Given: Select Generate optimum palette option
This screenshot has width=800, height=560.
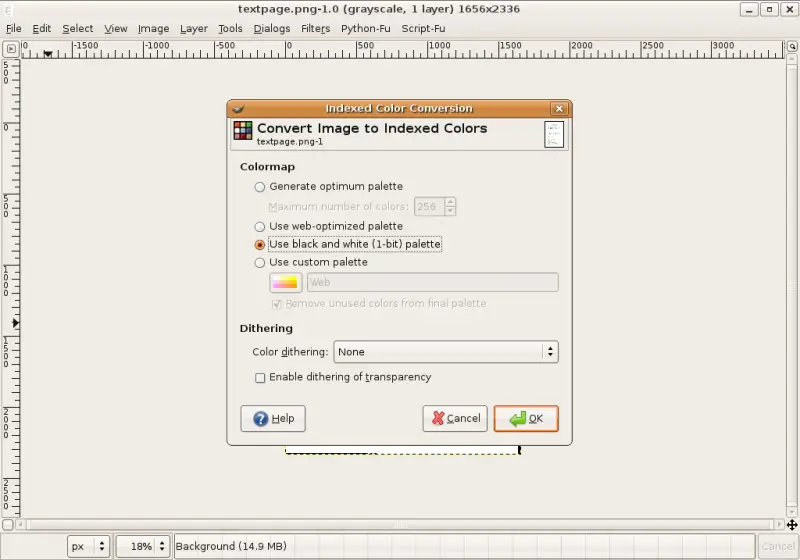Looking at the screenshot, I should (x=260, y=187).
